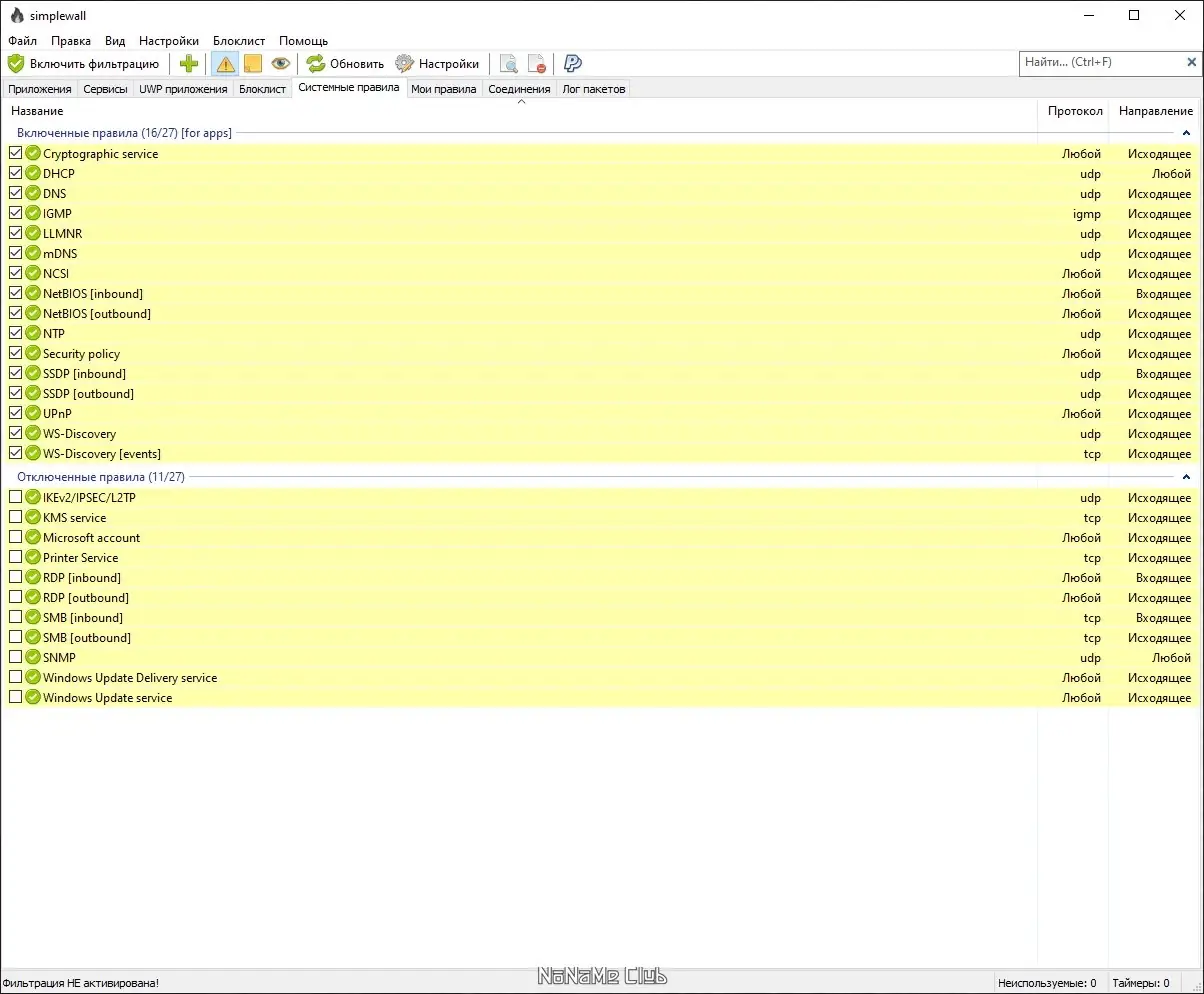Image resolution: width=1204 pixels, height=994 pixels.
Task: Click green icon beside Windows Update Delivery service
Action: [x=33, y=677]
